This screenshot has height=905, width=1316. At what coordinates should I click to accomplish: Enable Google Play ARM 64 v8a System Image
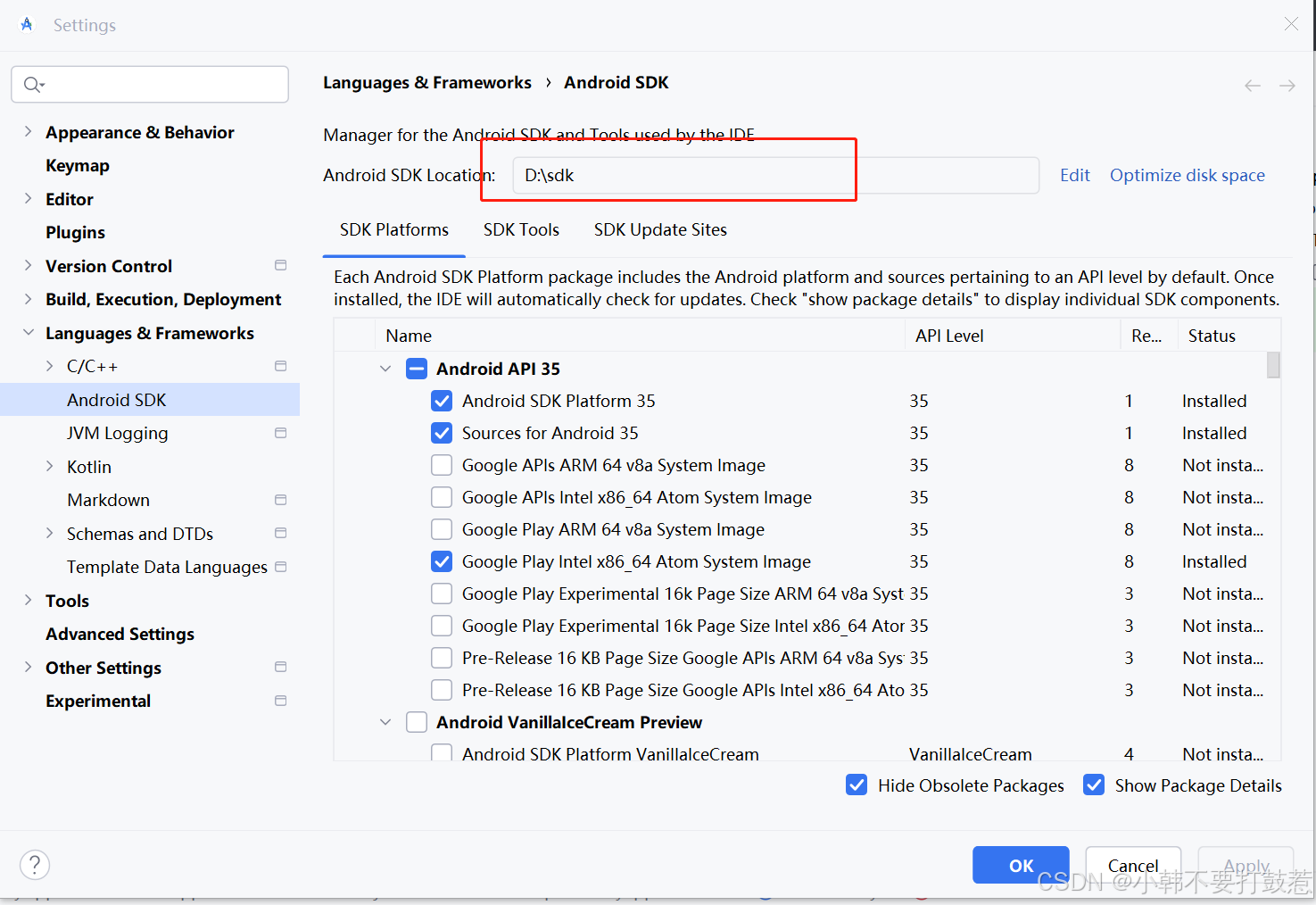[x=442, y=528]
